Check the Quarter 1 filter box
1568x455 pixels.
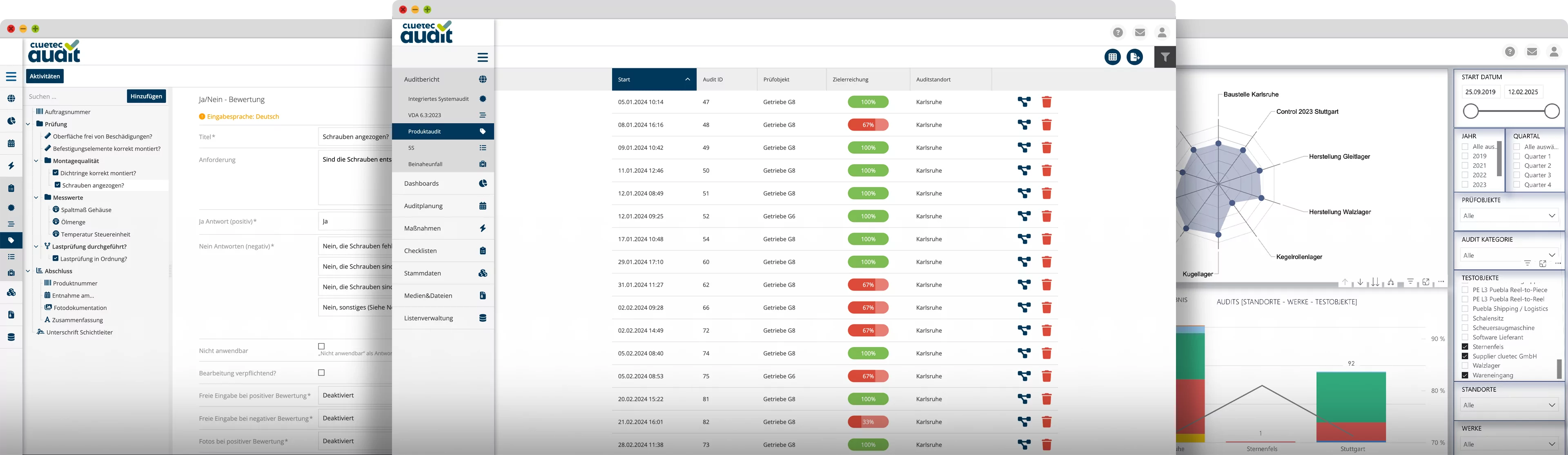(1517, 156)
